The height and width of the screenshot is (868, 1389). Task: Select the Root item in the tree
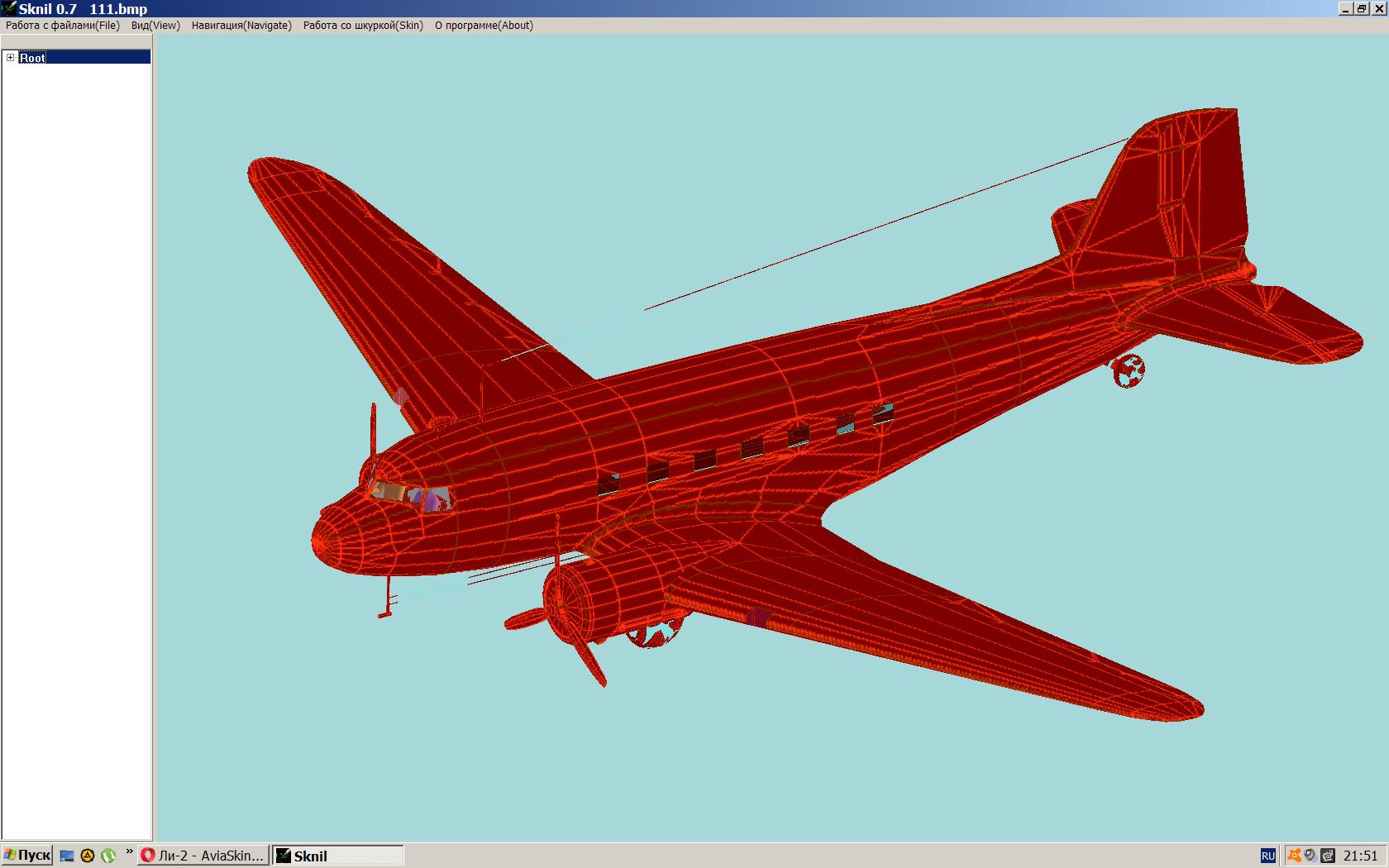(x=33, y=58)
